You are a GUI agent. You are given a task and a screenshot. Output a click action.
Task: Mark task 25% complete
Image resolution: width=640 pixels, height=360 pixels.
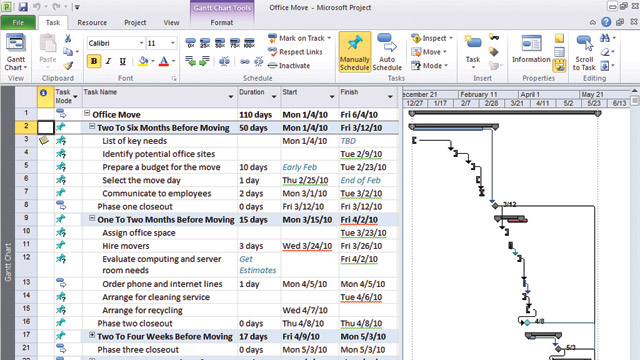(x=205, y=42)
